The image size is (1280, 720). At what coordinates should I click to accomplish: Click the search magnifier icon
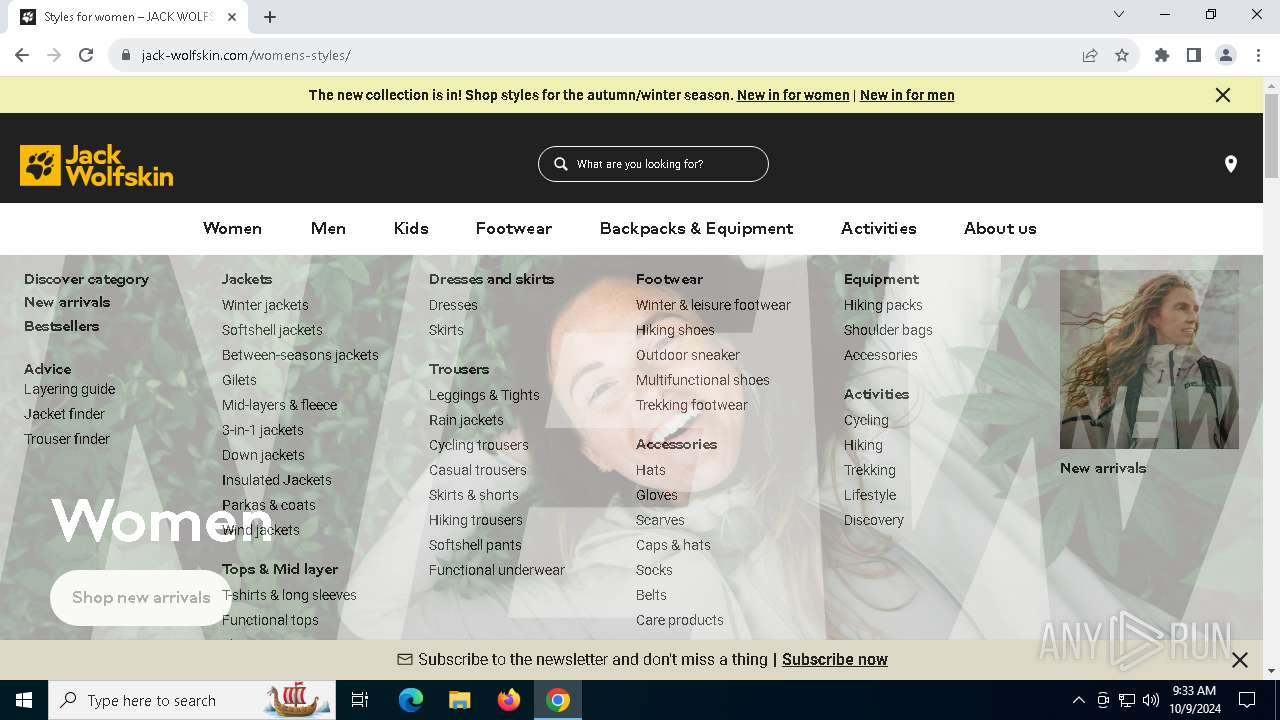(561, 164)
